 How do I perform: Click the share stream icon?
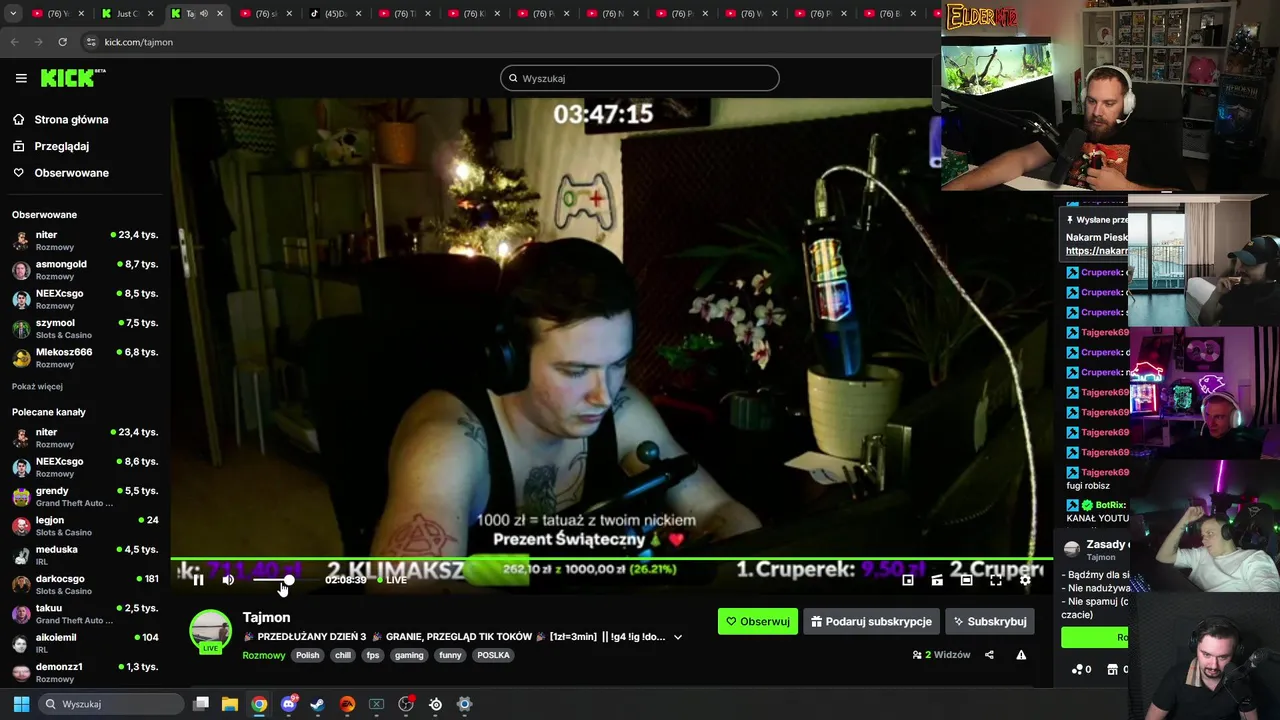(989, 655)
